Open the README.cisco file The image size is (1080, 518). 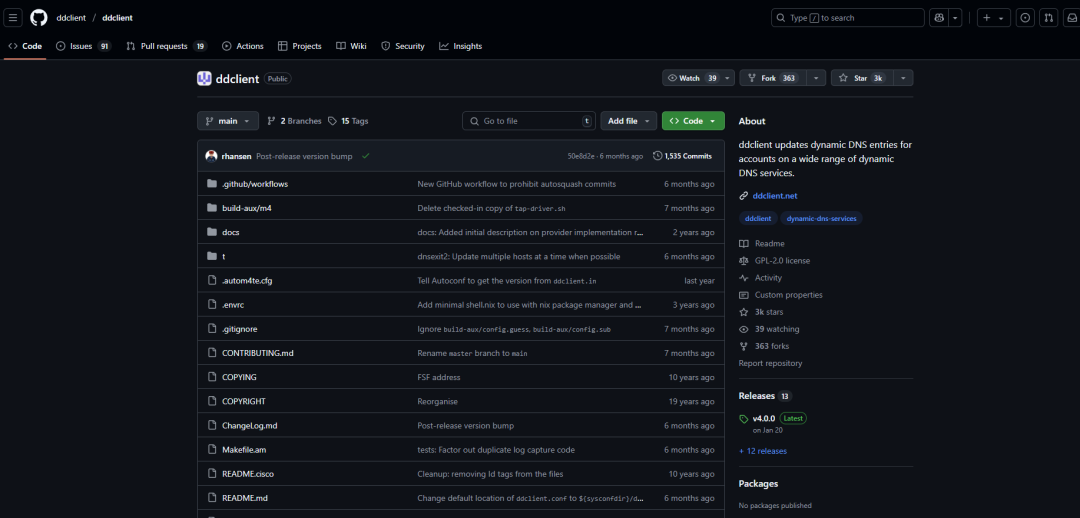tap(248, 474)
